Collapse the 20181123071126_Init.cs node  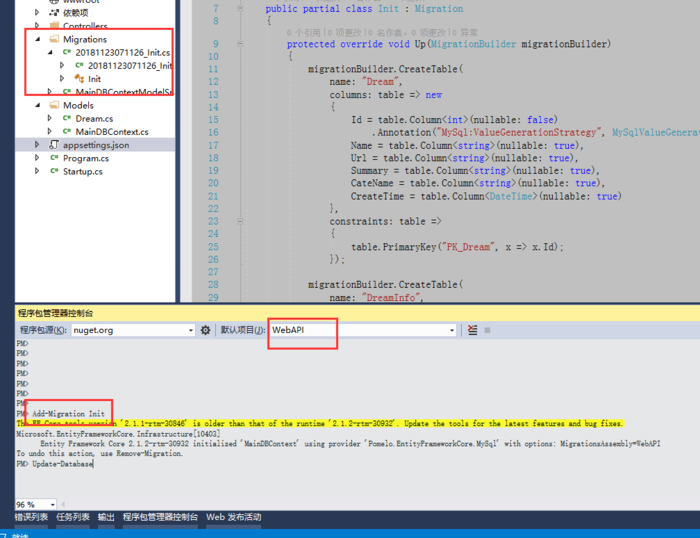point(50,52)
